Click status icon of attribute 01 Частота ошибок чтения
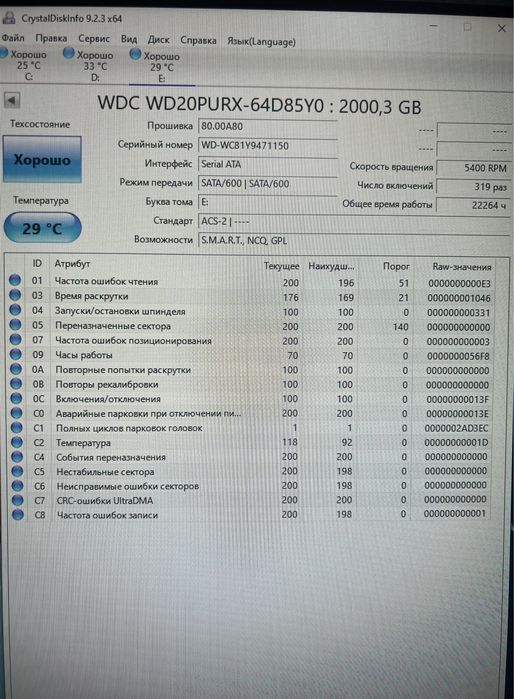Screen dimensions: 514x699 [x=15, y=280]
